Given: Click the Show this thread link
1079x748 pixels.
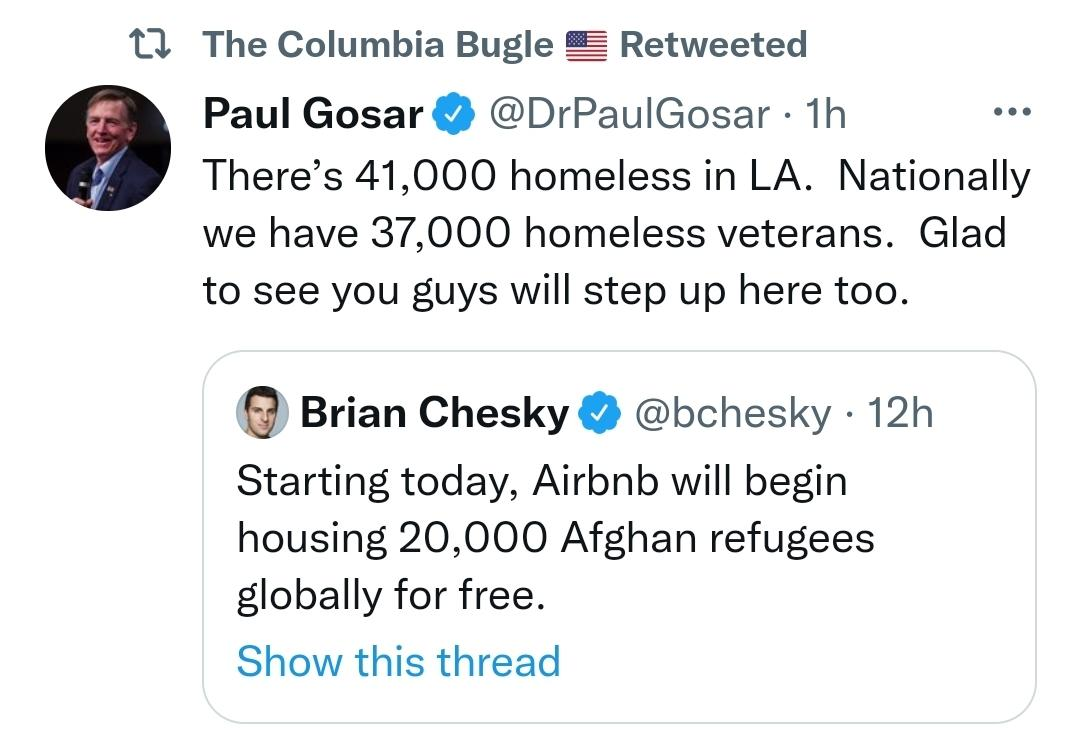Looking at the screenshot, I should [x=398, y=661].
